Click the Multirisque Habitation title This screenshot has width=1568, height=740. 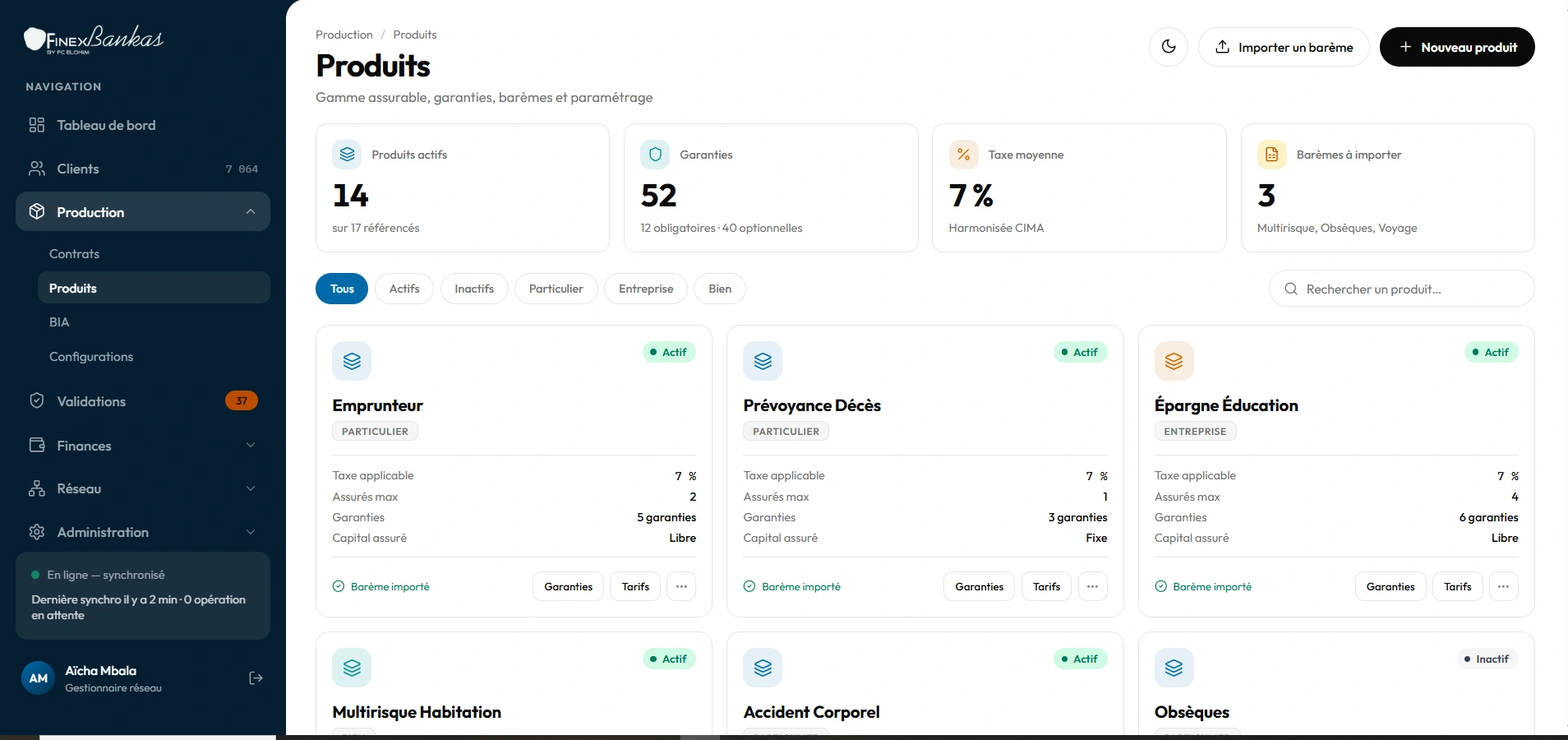point(417,712)
